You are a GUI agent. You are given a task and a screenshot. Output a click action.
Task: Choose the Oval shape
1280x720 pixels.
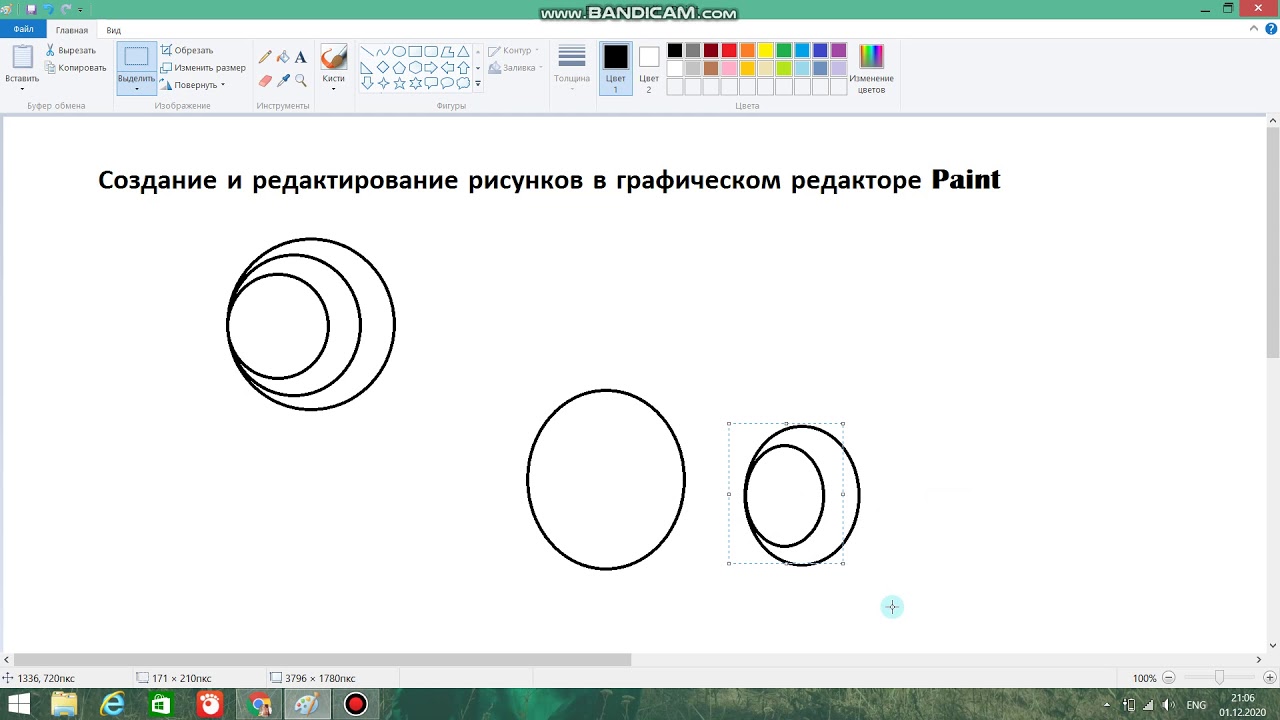(399, 52)
